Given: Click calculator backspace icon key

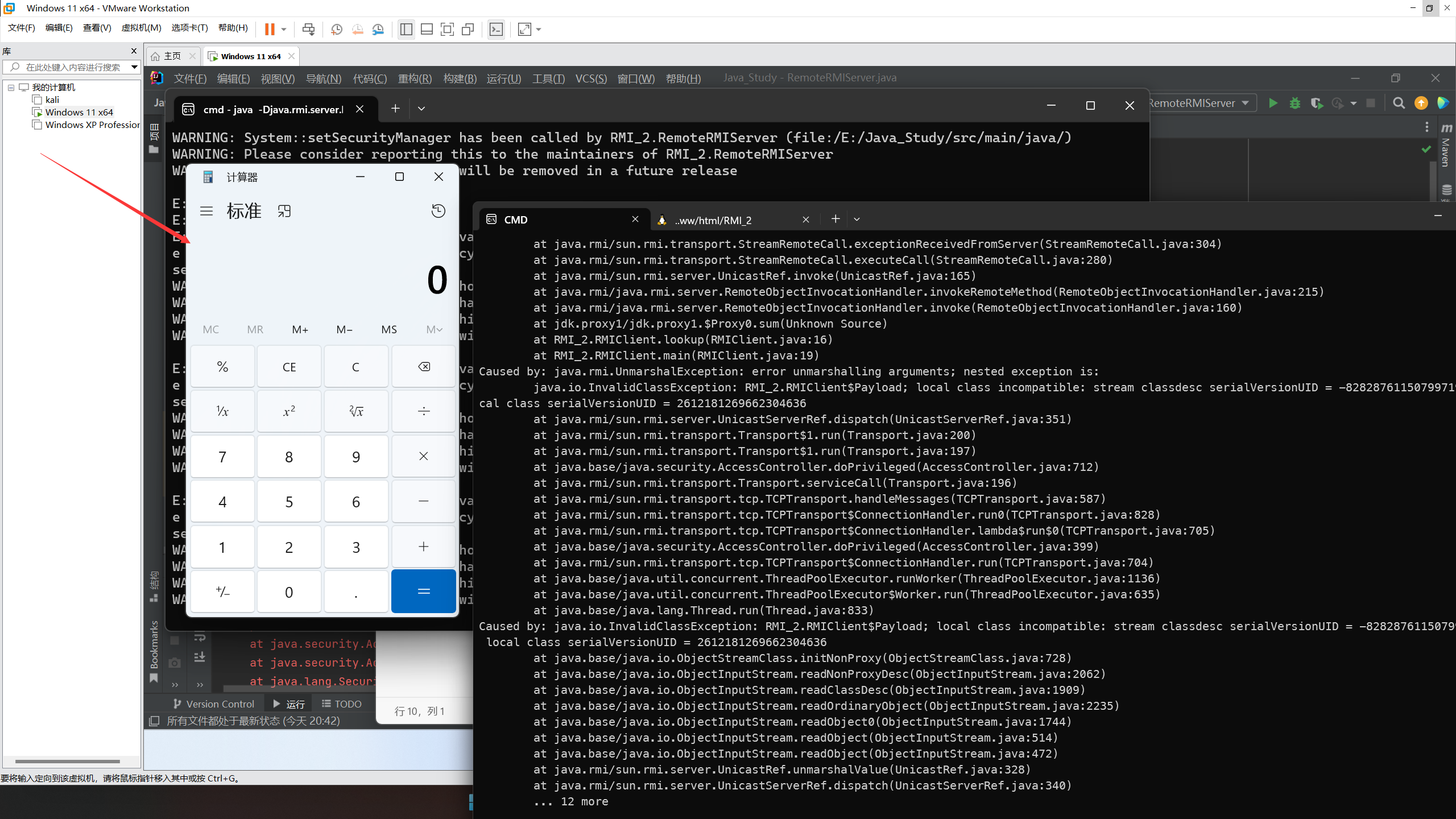Looking at the screenshot, I should pos(424,367).
